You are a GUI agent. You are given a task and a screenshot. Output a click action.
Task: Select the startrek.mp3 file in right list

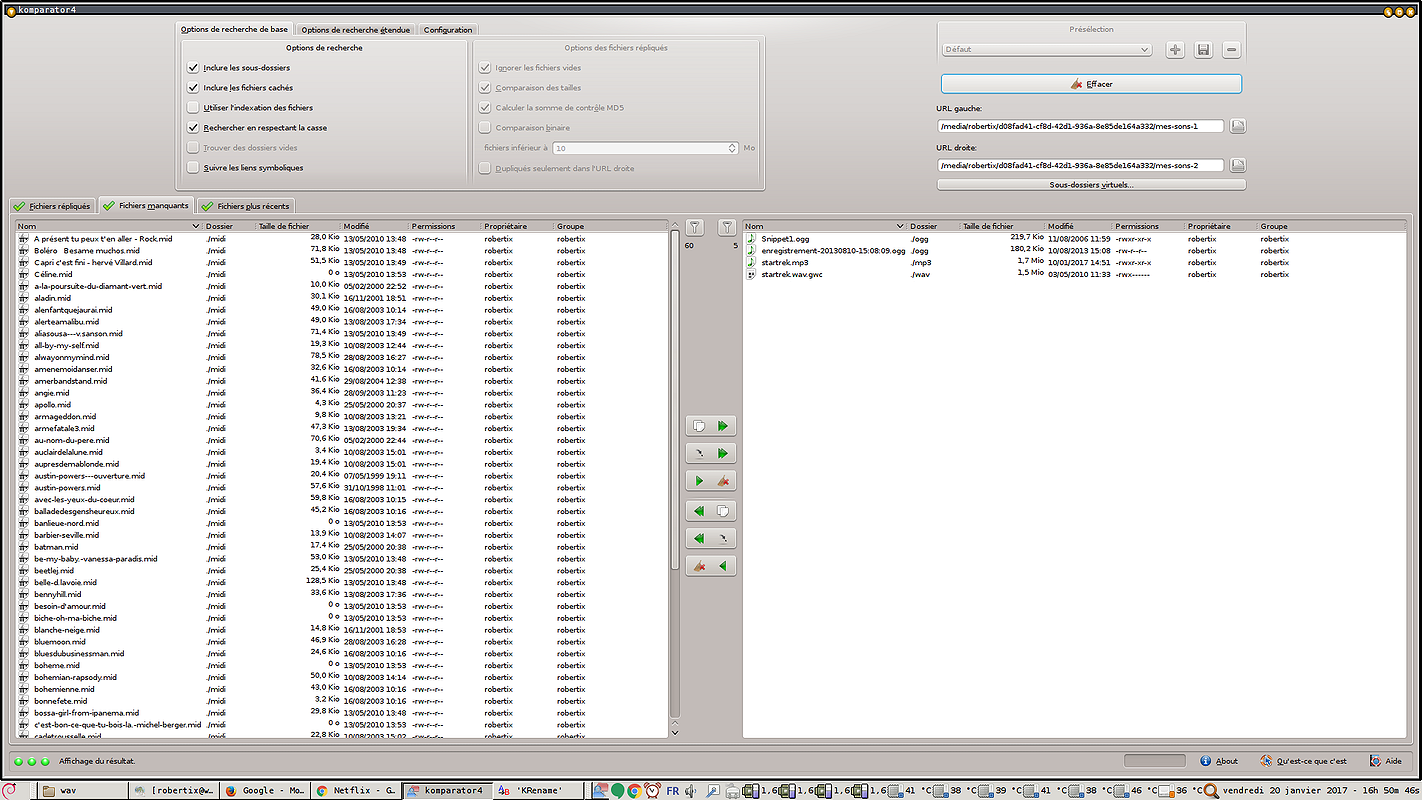1073,262
